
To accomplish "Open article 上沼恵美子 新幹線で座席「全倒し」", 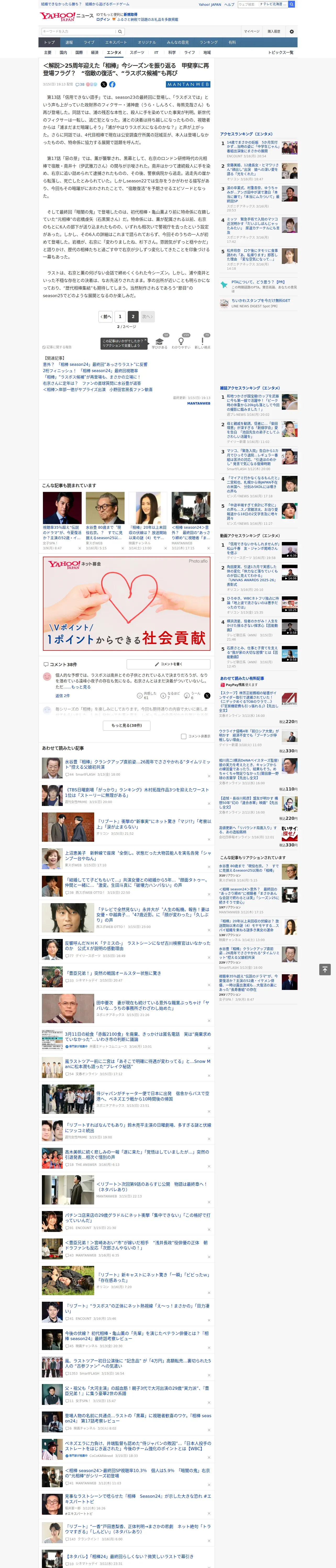I will tap(138, 855).
